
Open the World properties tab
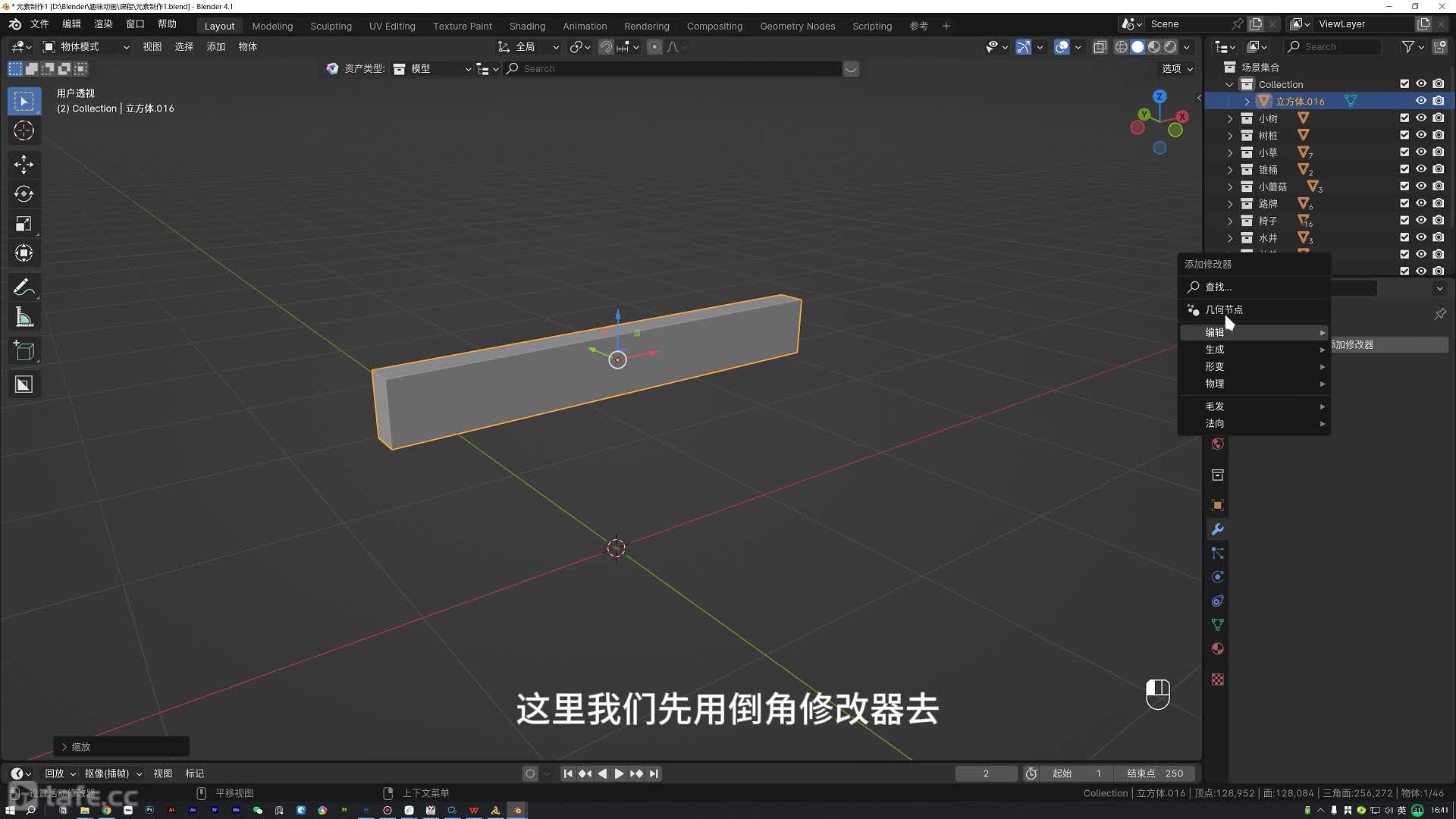[x=1217, y=444]
